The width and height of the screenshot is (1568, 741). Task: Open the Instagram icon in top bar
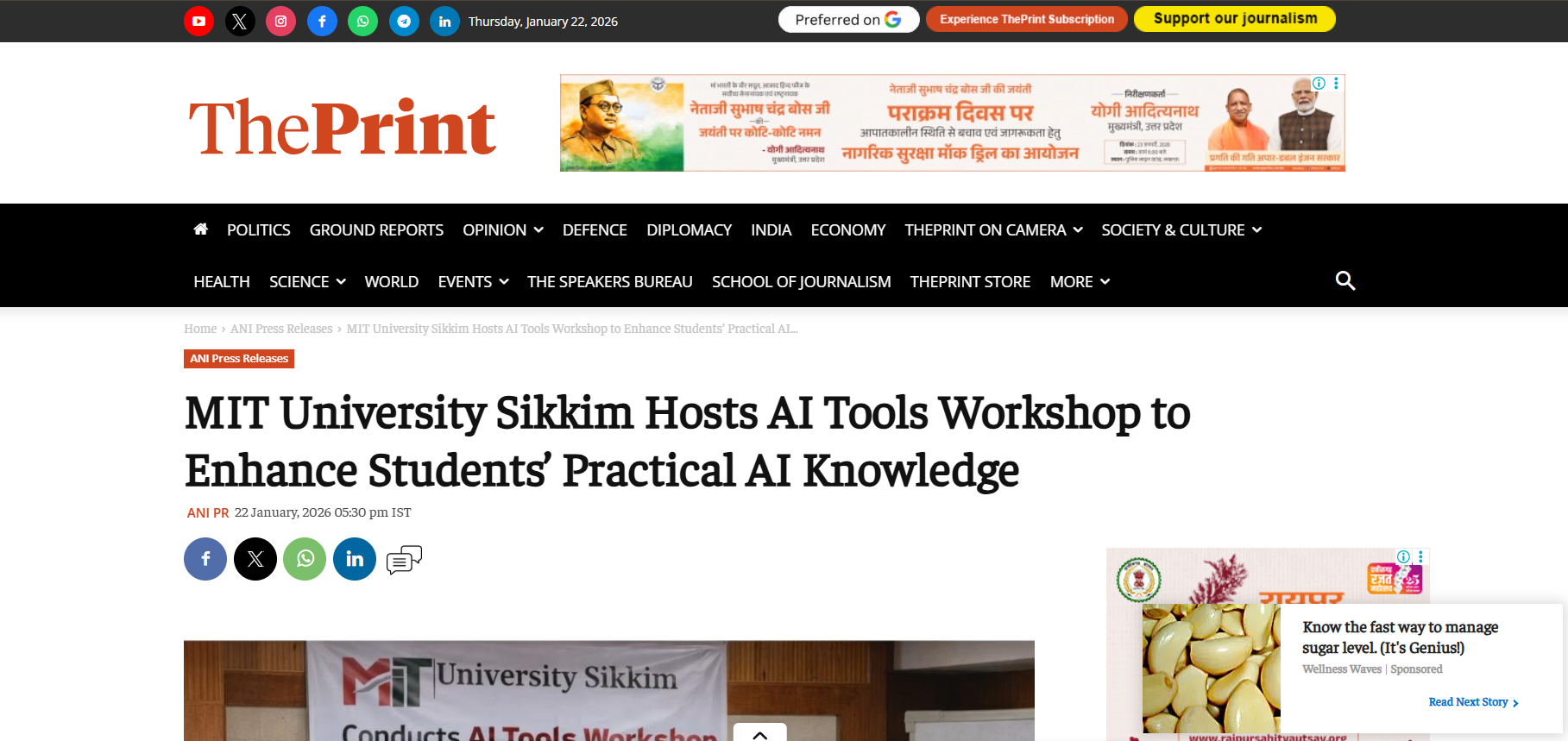point(280,21)
